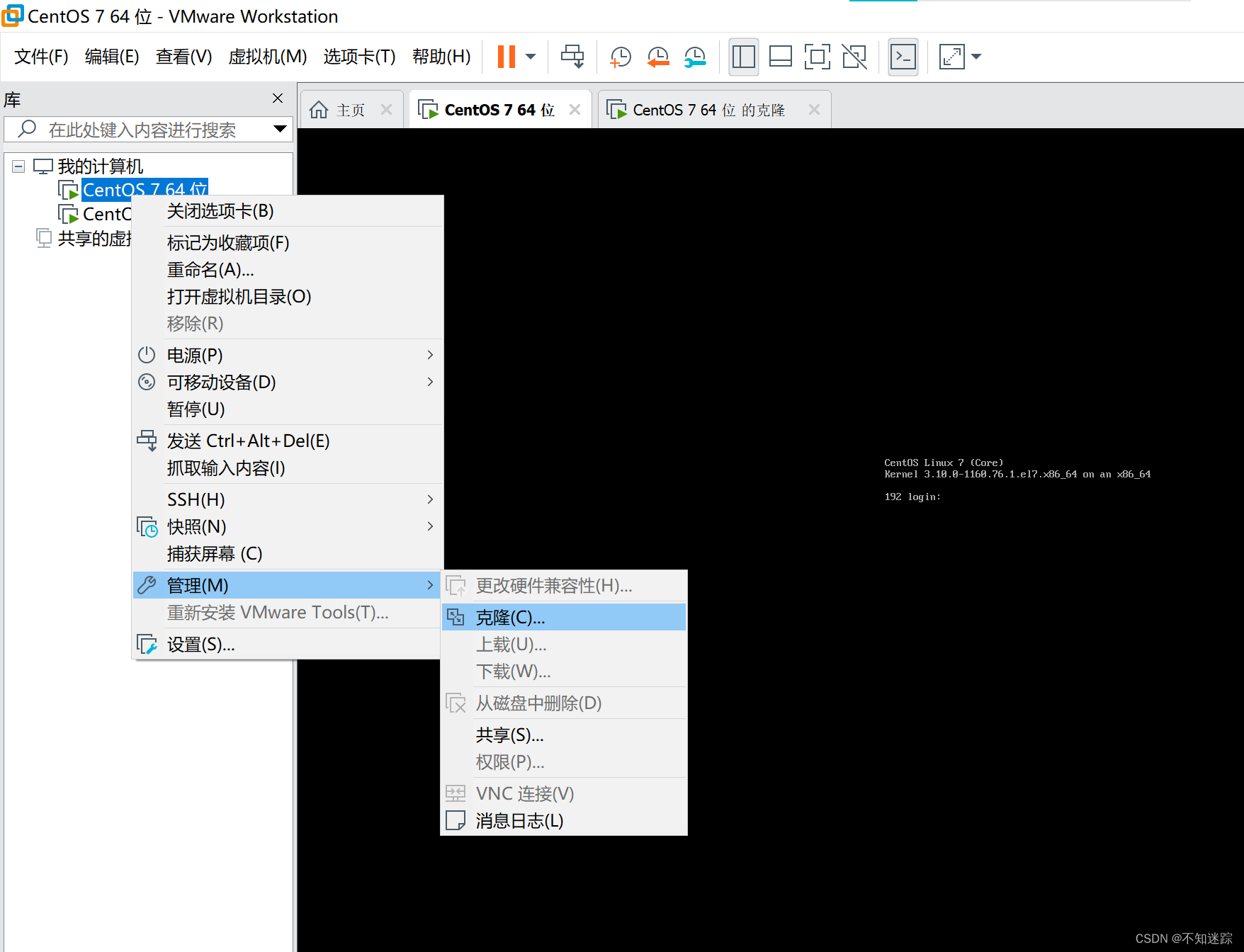Select 我的计算机 in library tree
The width and height of the screenshot is (1244, 952).
(x=100, y=166)
